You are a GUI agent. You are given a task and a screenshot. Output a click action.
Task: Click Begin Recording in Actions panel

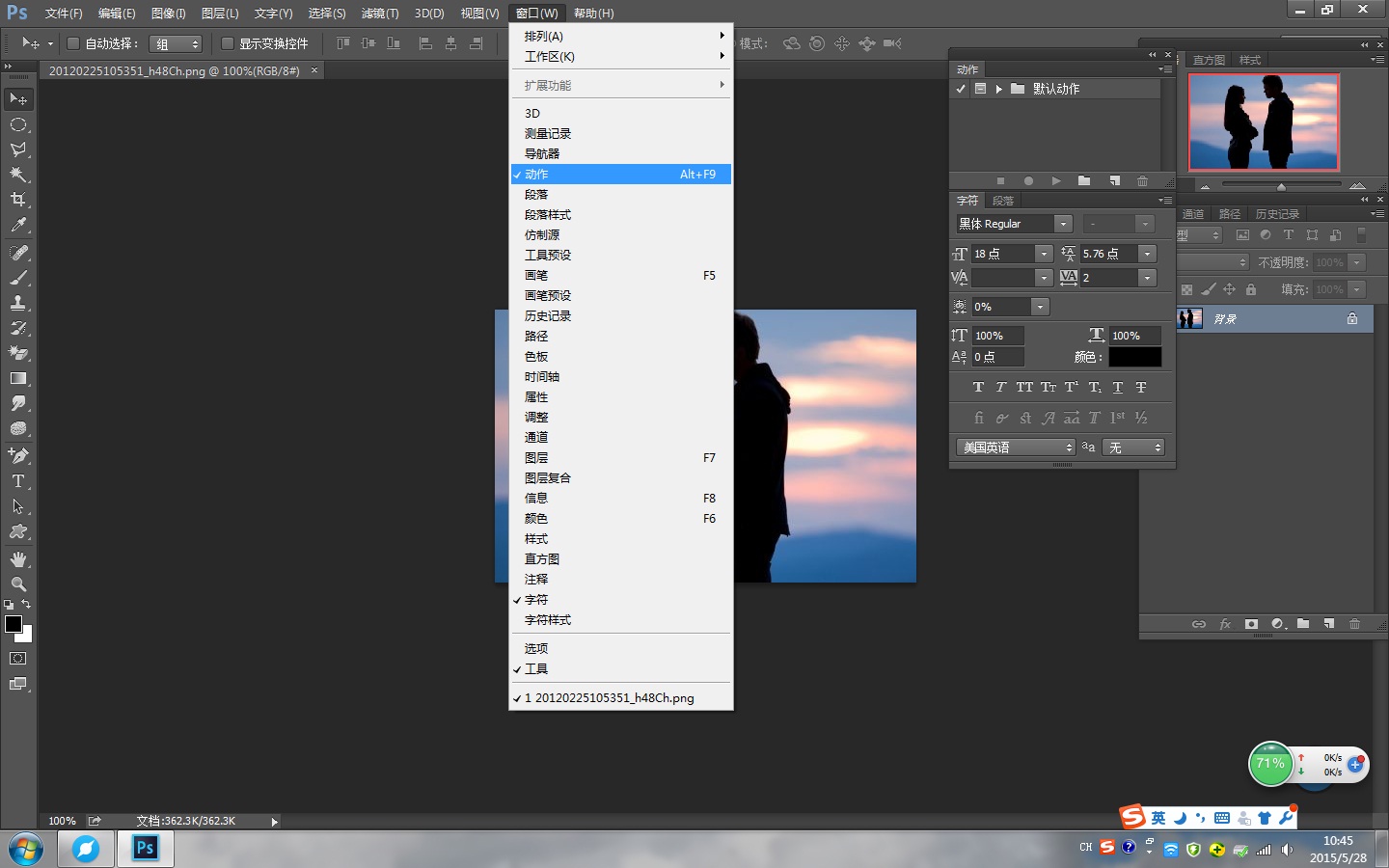pos(1028,180)
